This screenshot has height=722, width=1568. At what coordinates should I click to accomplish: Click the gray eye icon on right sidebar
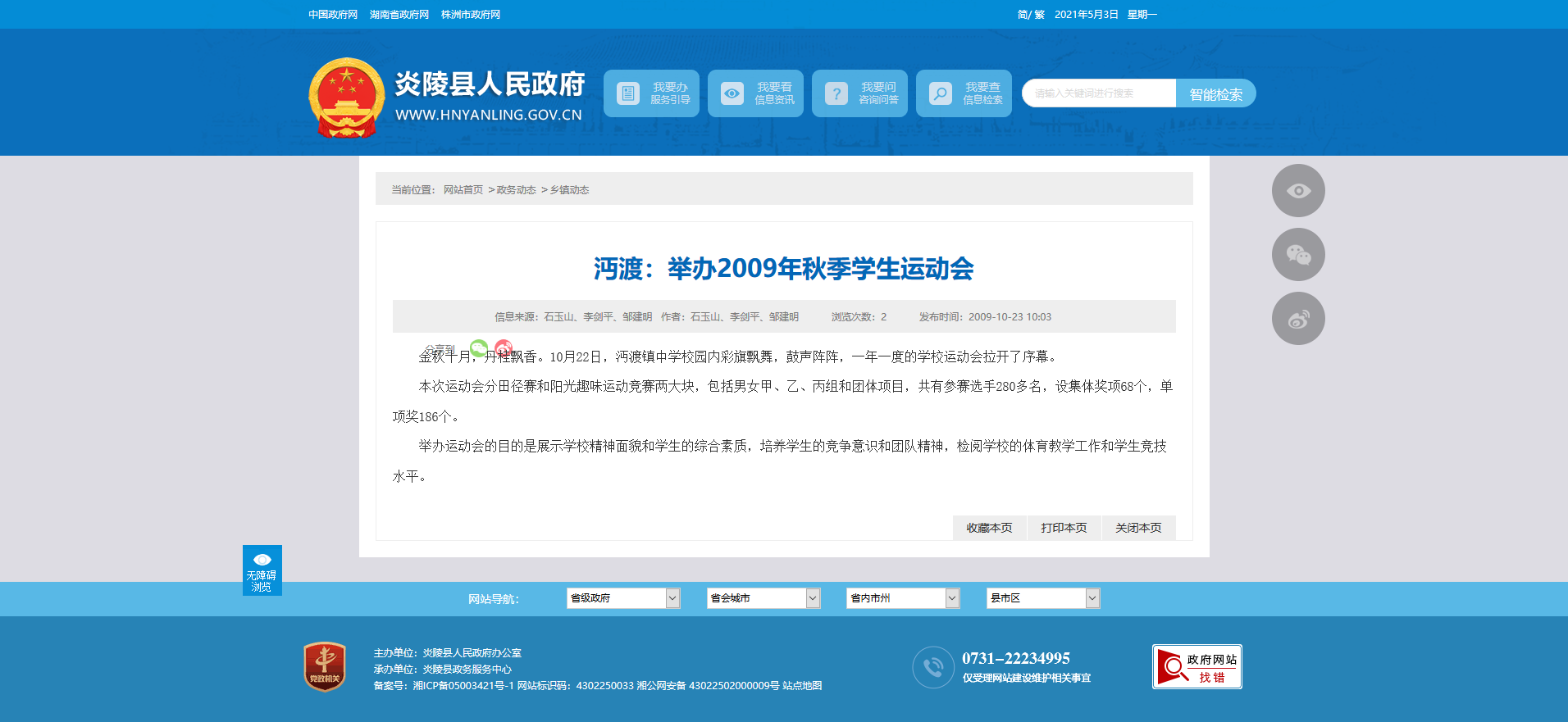point(1298,191)
